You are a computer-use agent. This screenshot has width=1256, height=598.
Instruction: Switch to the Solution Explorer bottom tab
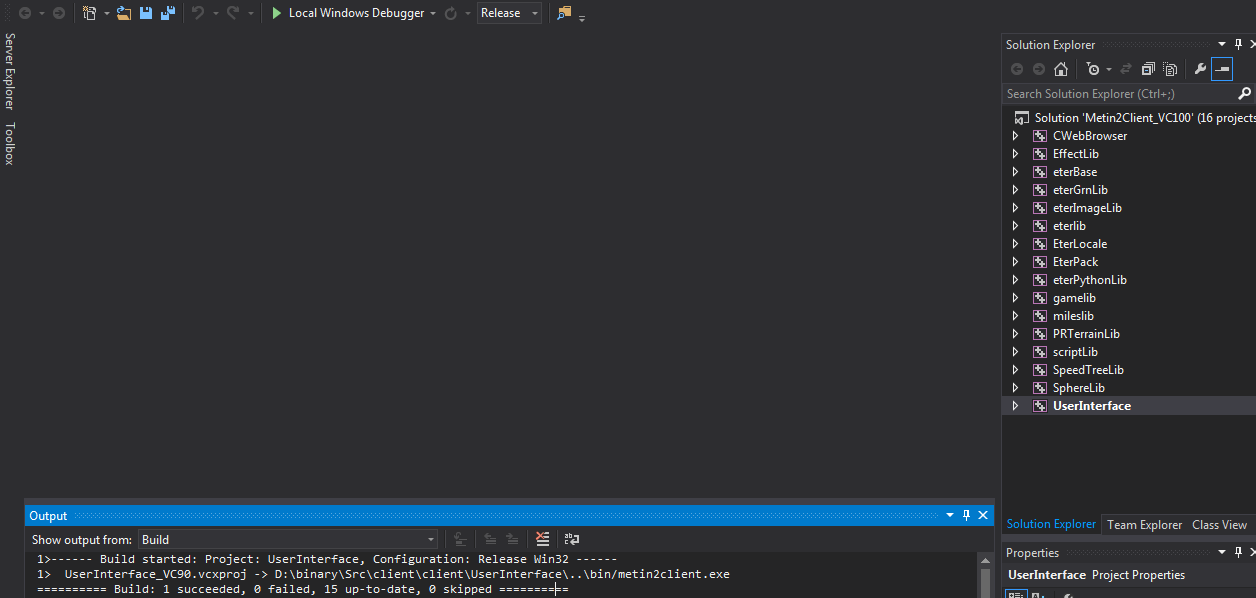click(1051, 524)
